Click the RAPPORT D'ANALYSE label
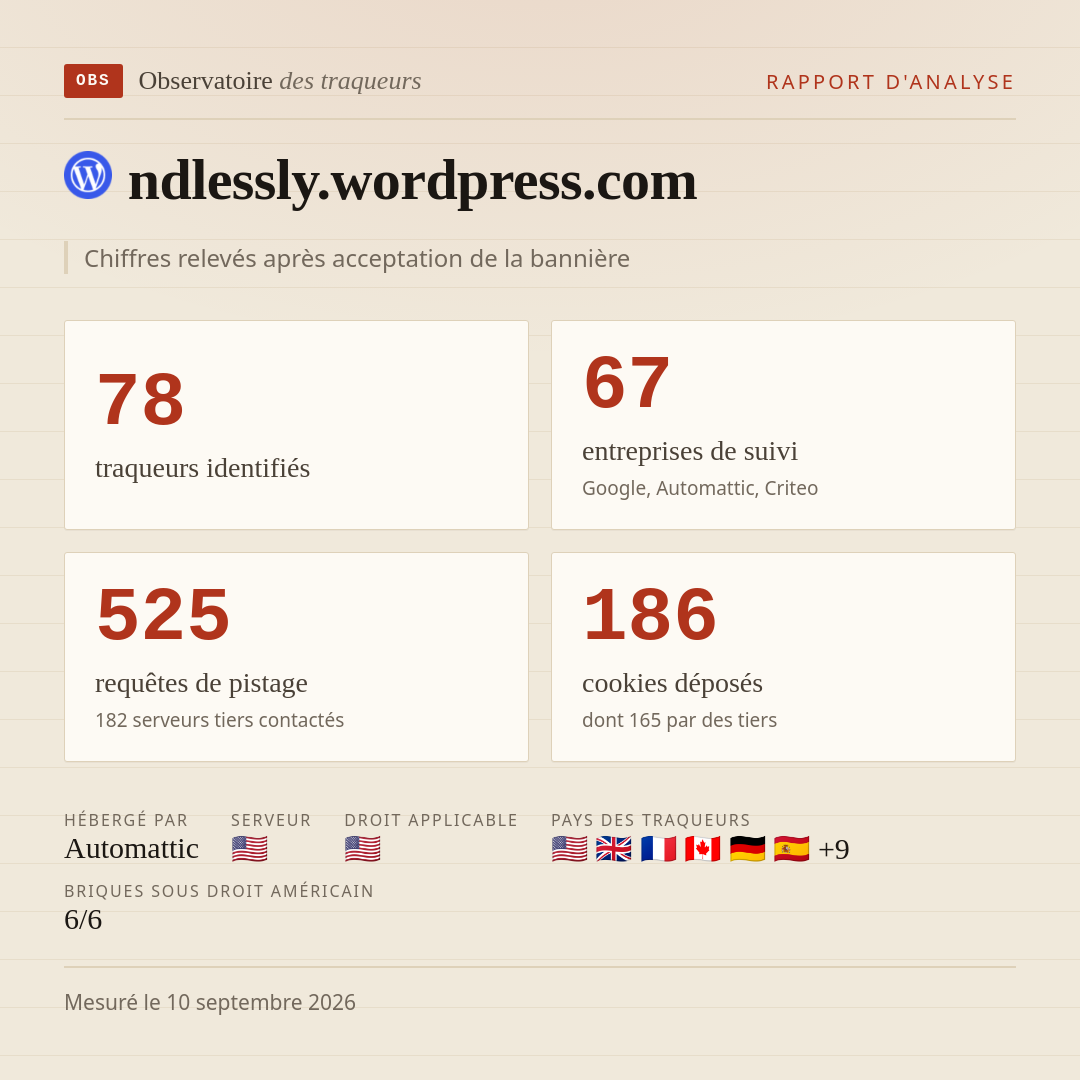The image size is (1080, 1080). tap(891, 82)
